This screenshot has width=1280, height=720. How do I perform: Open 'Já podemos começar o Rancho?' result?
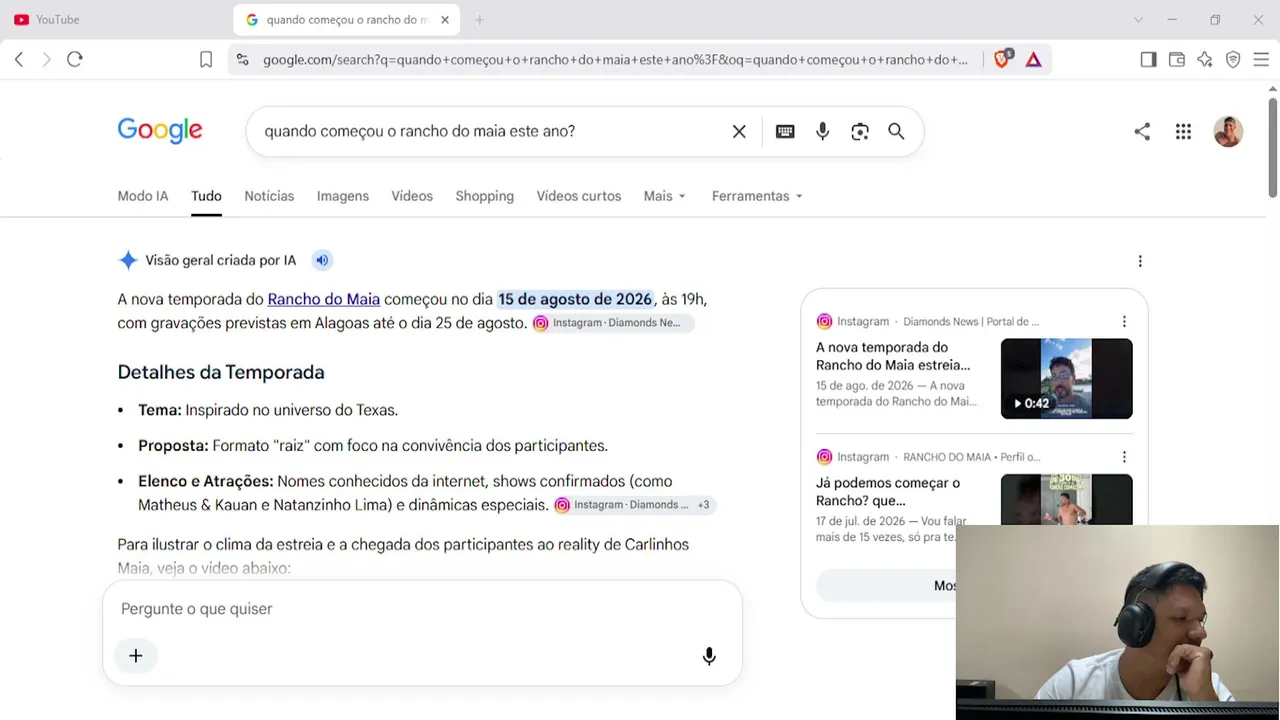888,491
